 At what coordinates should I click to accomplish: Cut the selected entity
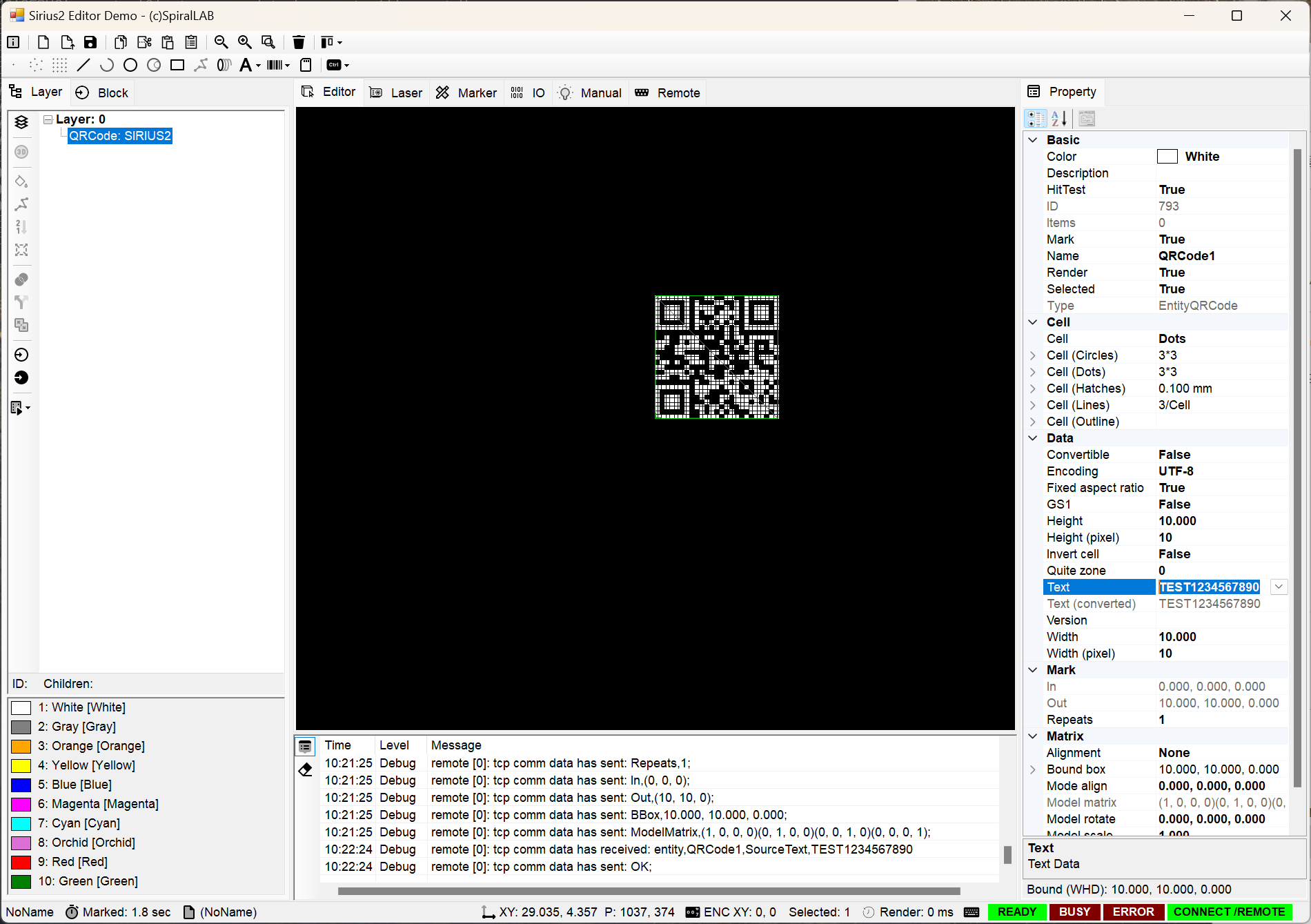pos(144,42)
